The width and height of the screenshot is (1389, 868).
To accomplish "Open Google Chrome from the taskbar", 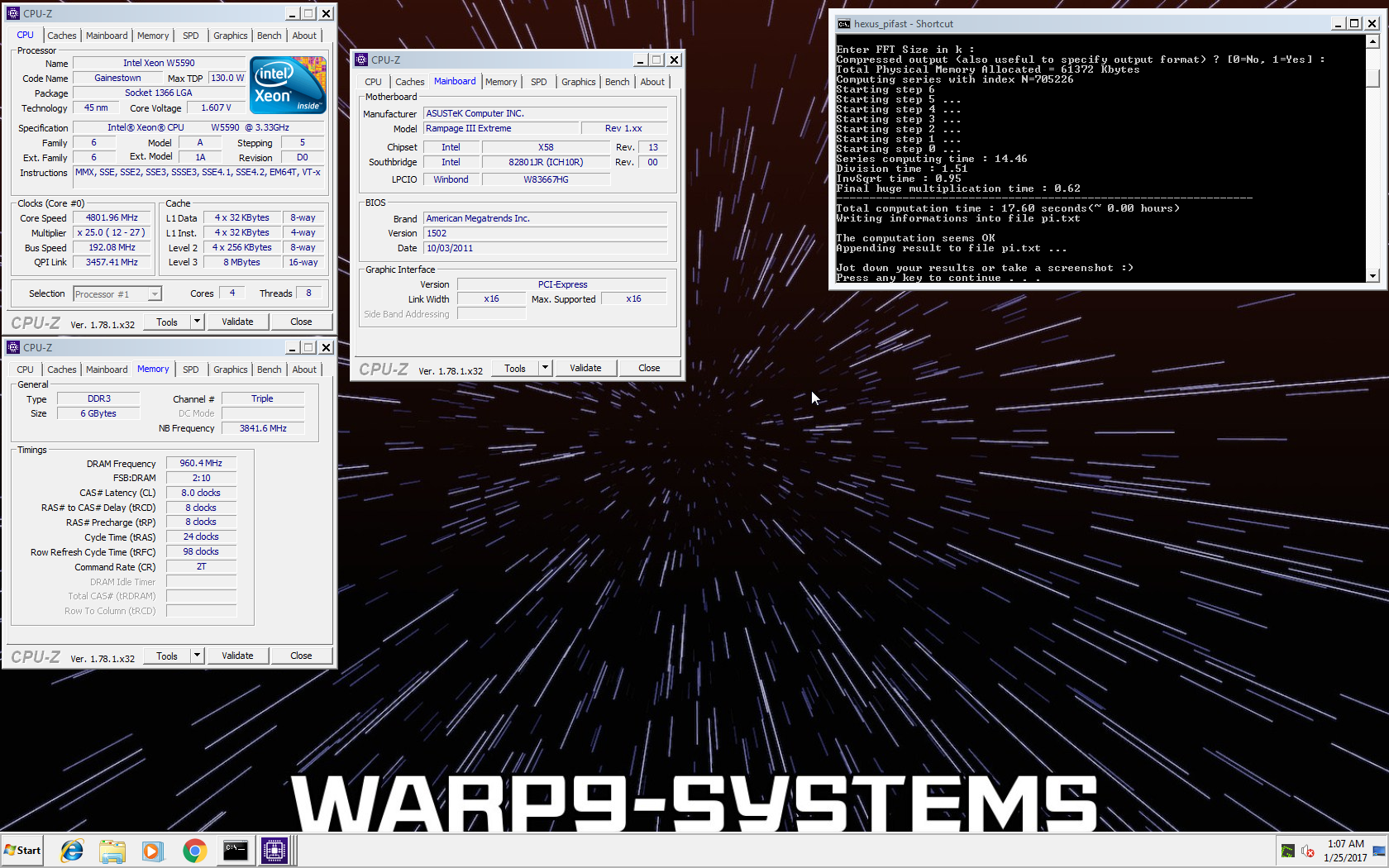I will [x=194, y=851].
